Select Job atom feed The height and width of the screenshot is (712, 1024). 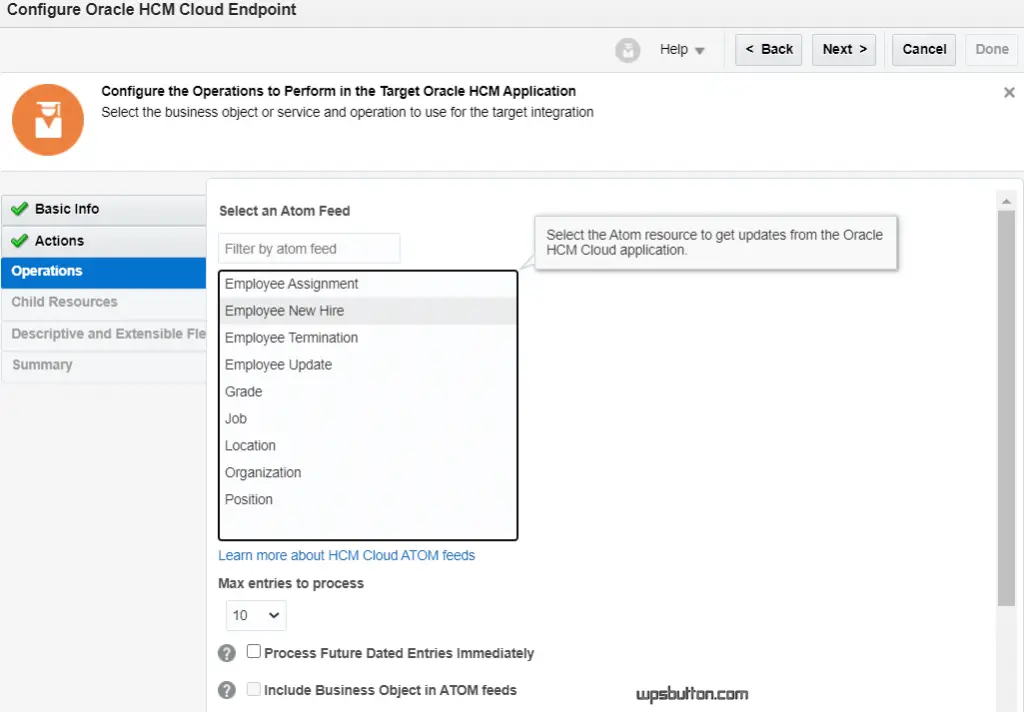pos(368,419)
